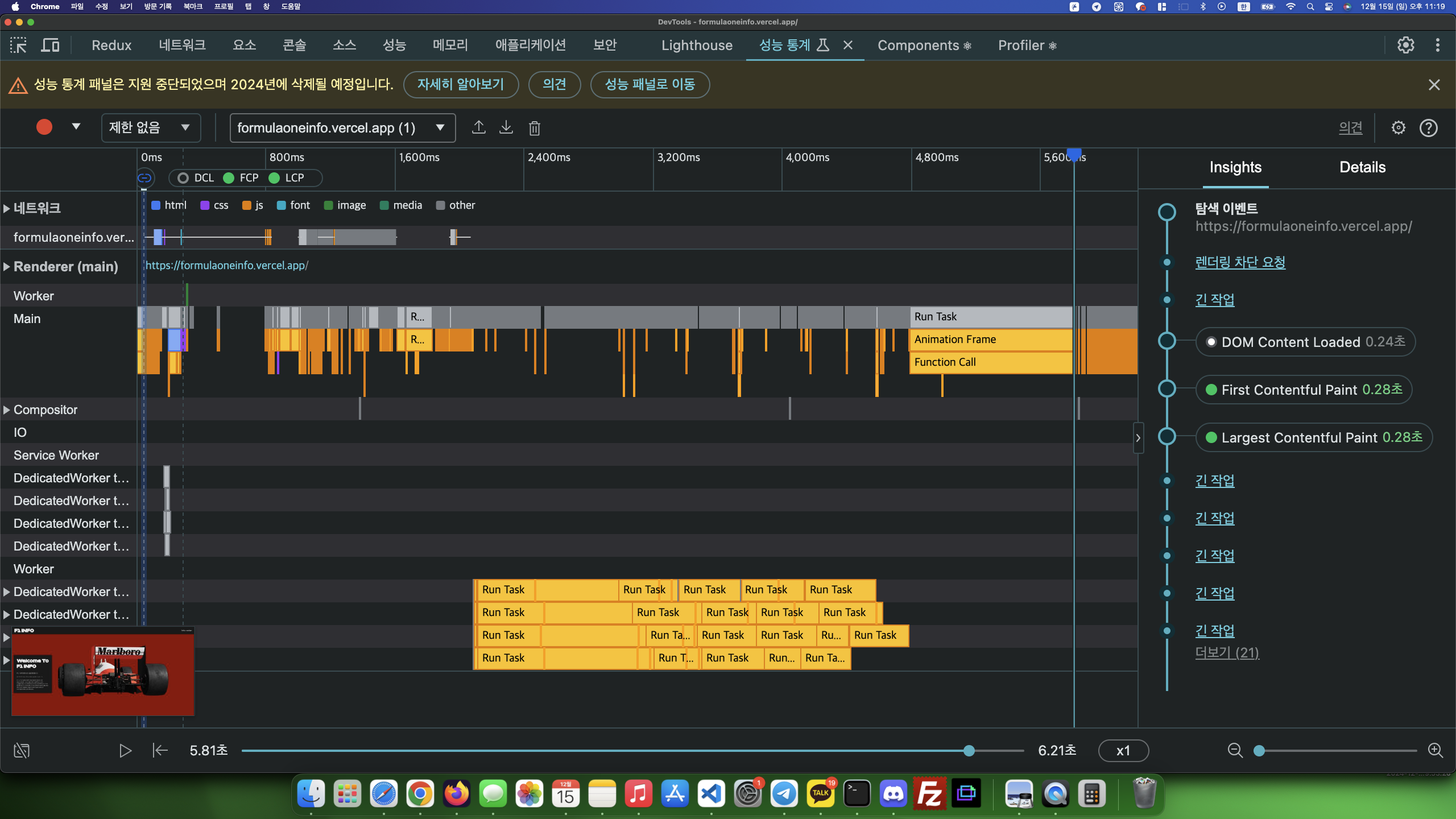1456x819 pixels.
Task: Delete recording with trash icon
Action: click(534, 128)
